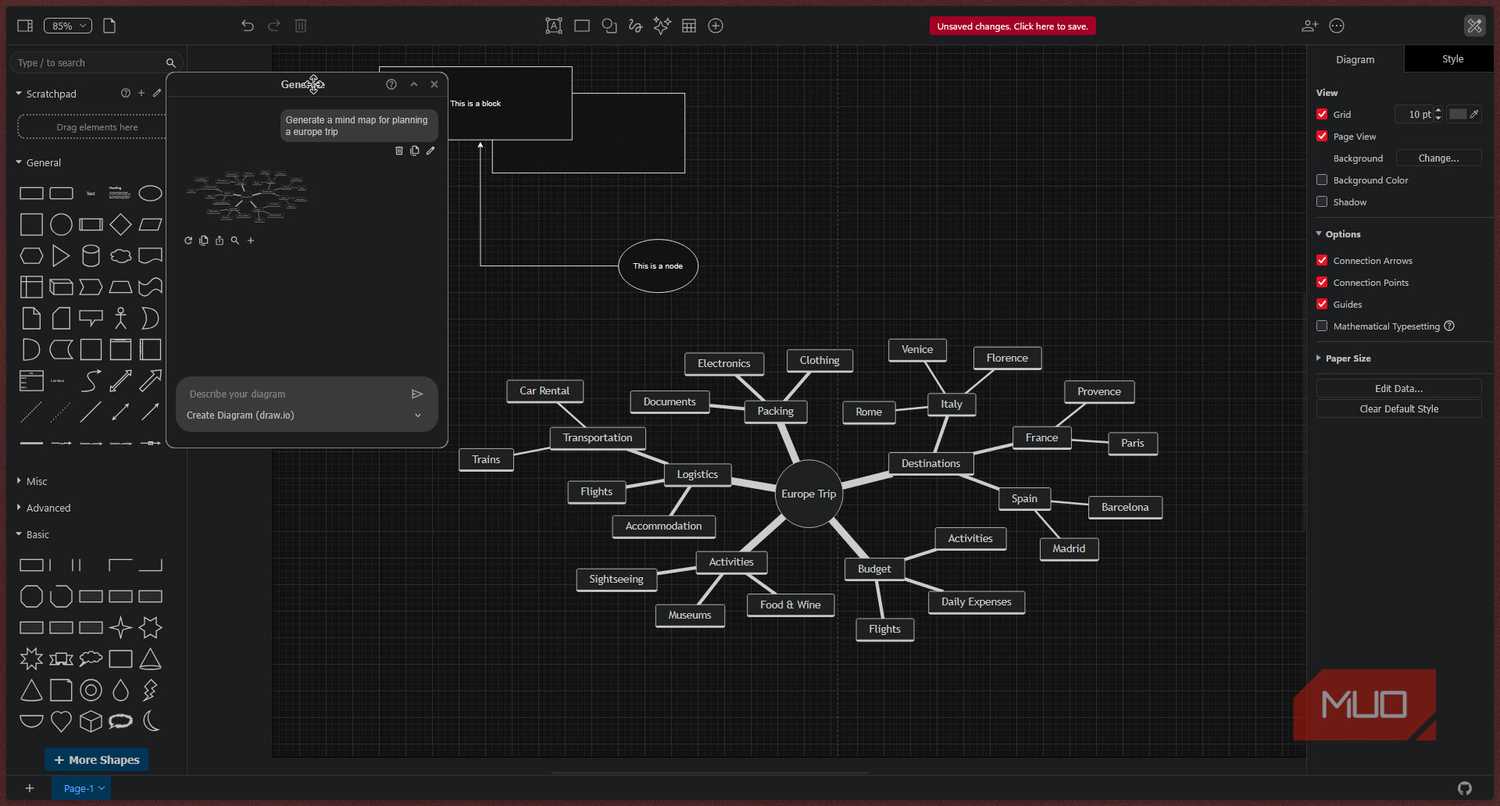Collapse the Scratchpad section
The height and width of the screenshot is (806, 1500).
(x=46, y=93)
